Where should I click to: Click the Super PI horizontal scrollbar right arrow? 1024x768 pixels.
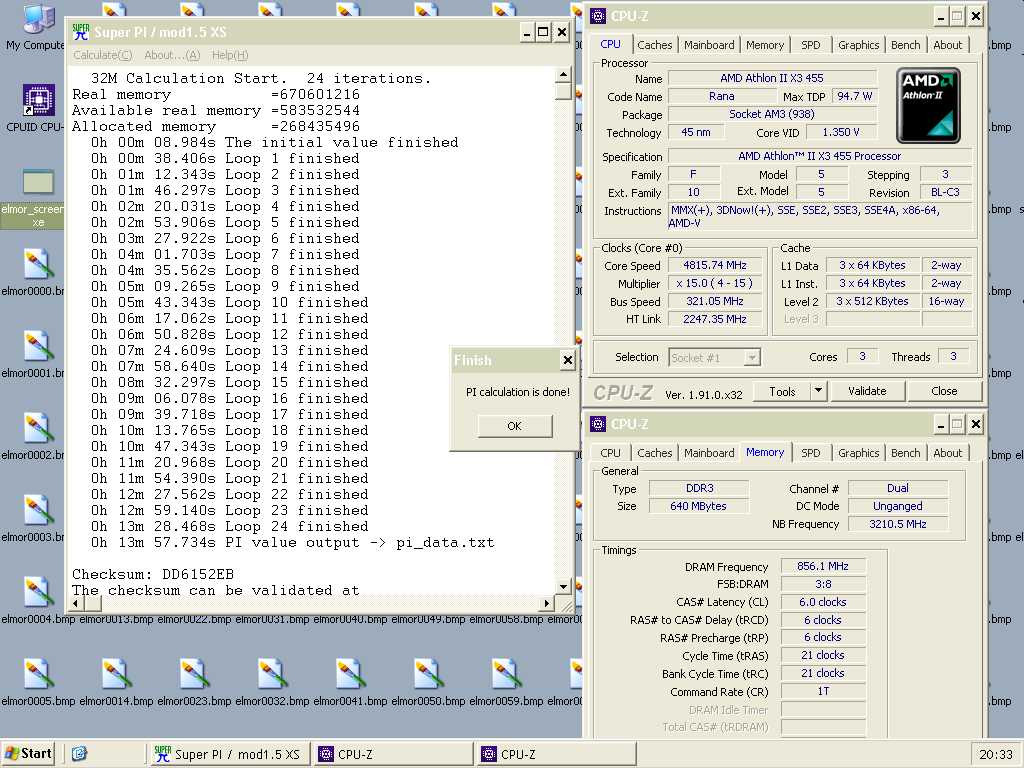(547, 603)
